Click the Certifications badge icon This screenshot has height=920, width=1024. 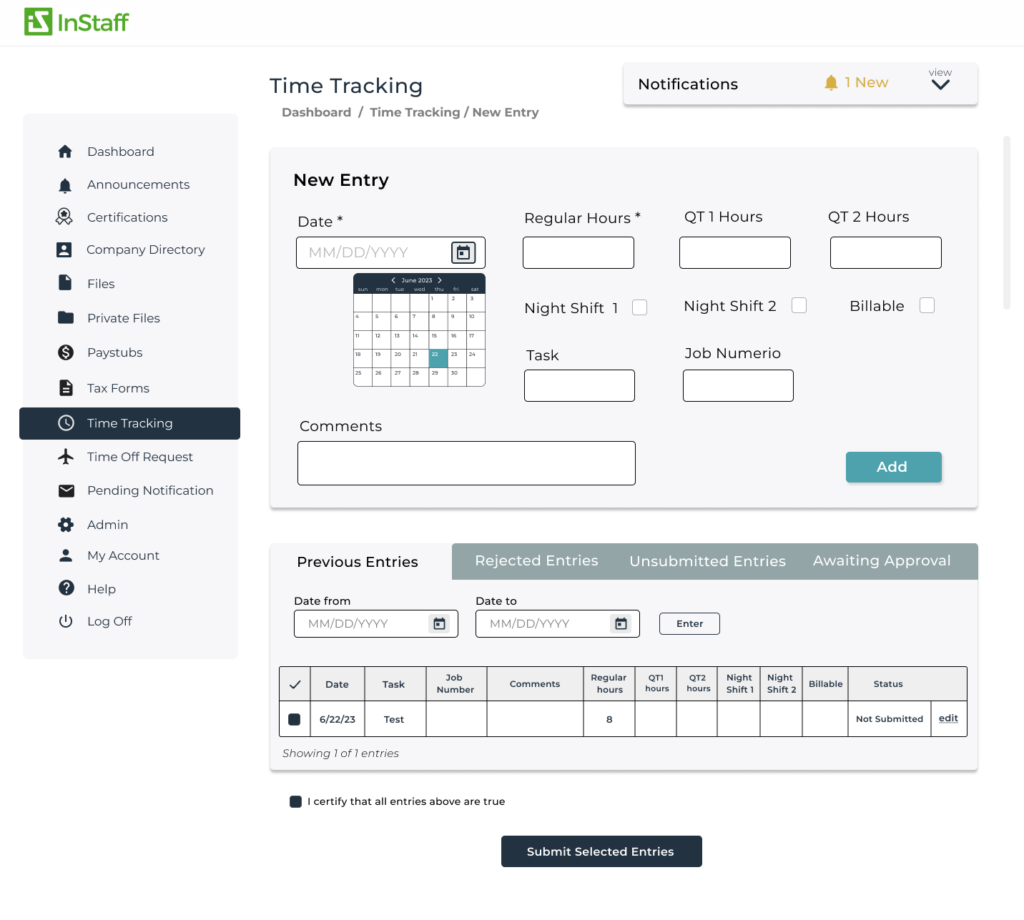[x=65, y=217]
